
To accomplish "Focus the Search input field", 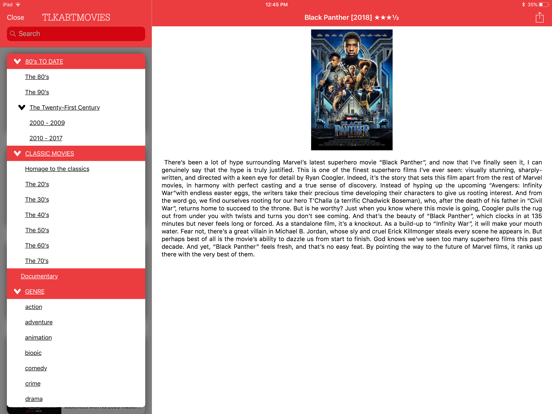I will pos(76,34).
